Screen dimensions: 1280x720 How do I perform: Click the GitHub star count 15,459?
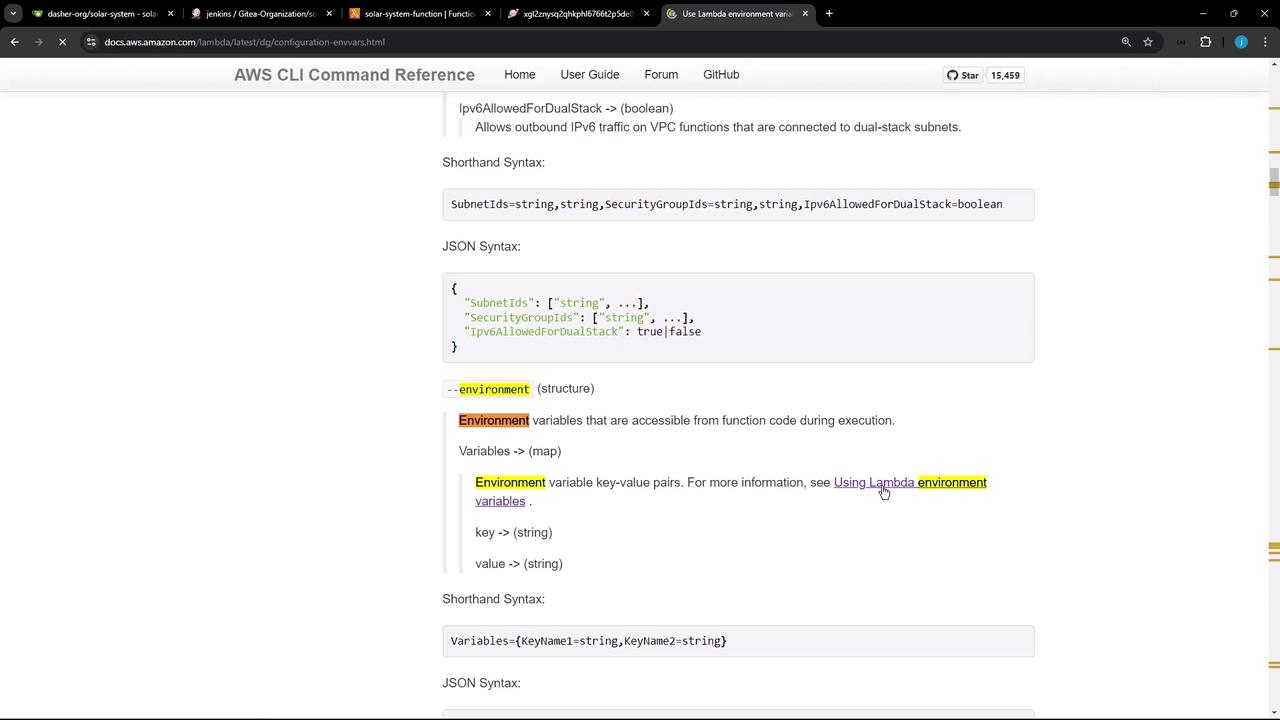[x=1005, y=75]
